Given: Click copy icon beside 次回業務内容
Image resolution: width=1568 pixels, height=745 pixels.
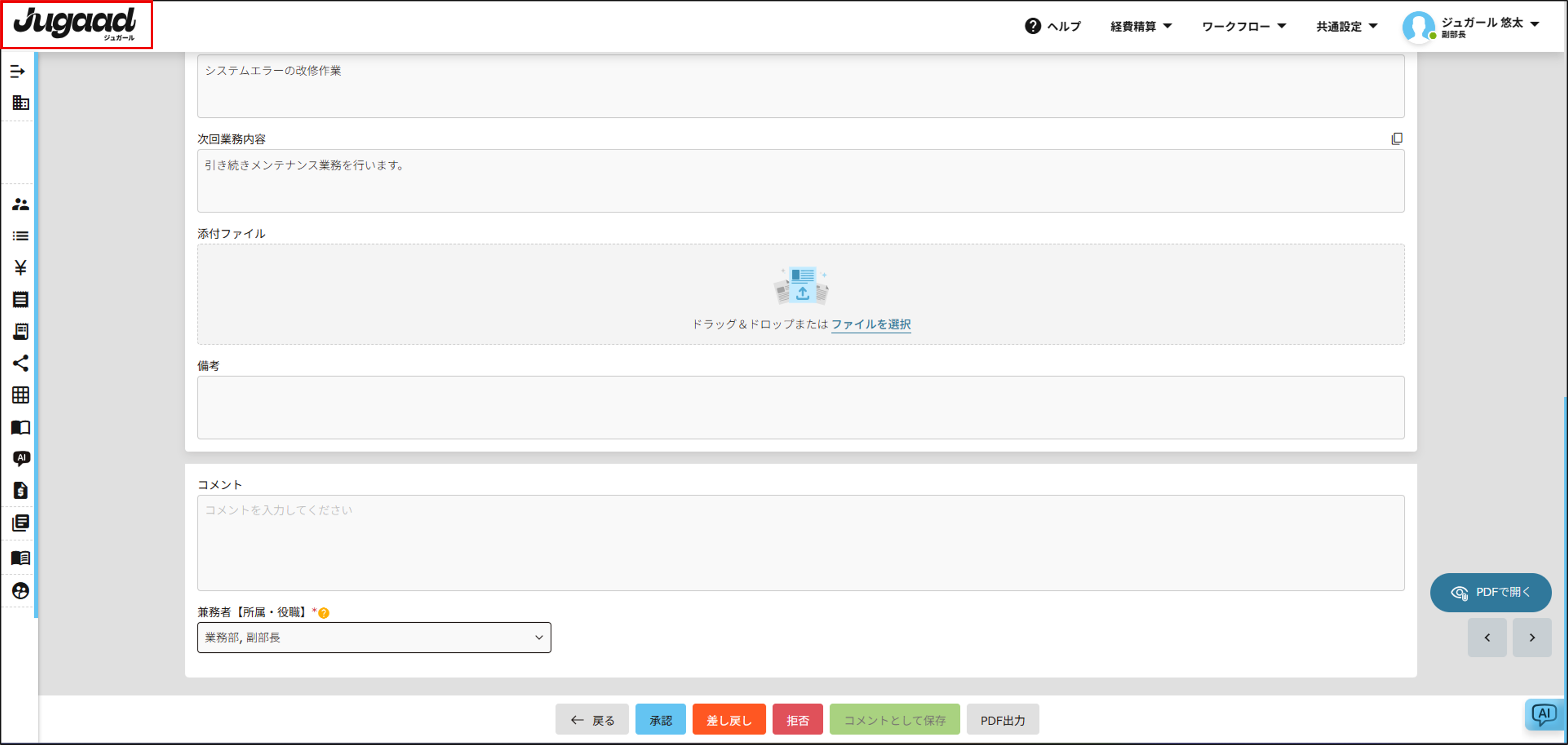Looking at the screenshot, I should (1396, 139).
